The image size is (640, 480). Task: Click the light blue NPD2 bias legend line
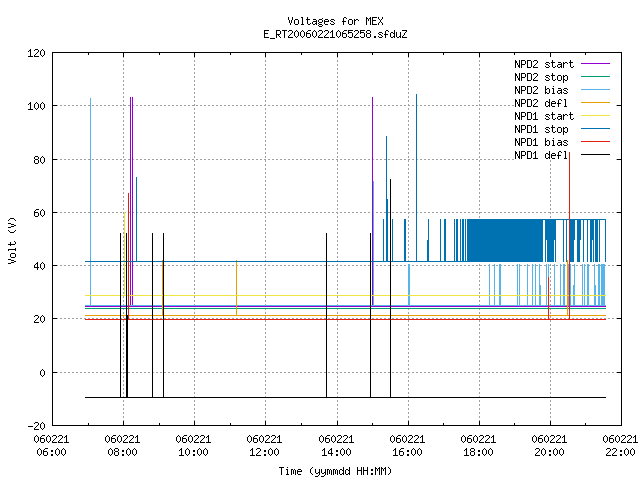click(596, 90)
